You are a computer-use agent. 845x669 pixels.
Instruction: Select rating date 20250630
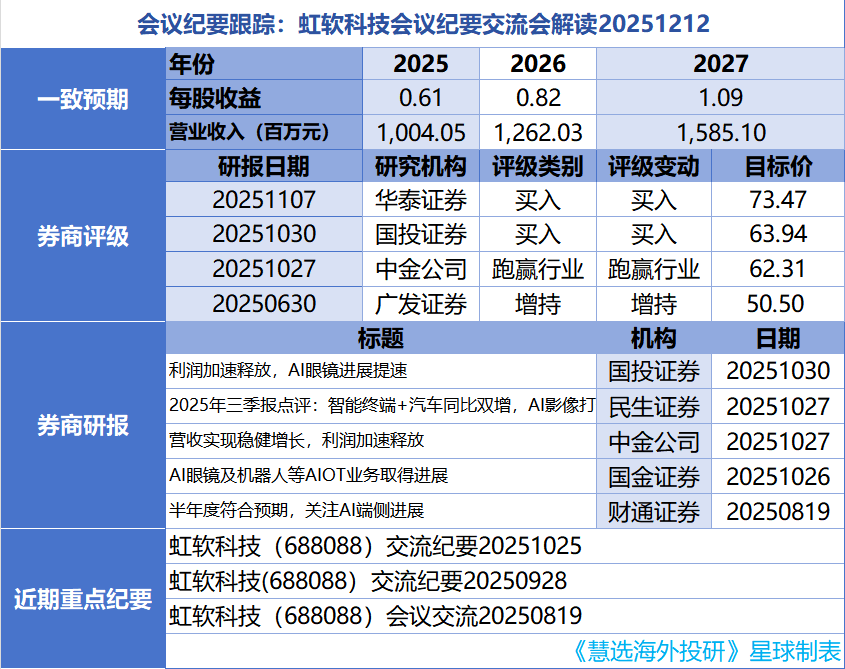coord(264,304)
